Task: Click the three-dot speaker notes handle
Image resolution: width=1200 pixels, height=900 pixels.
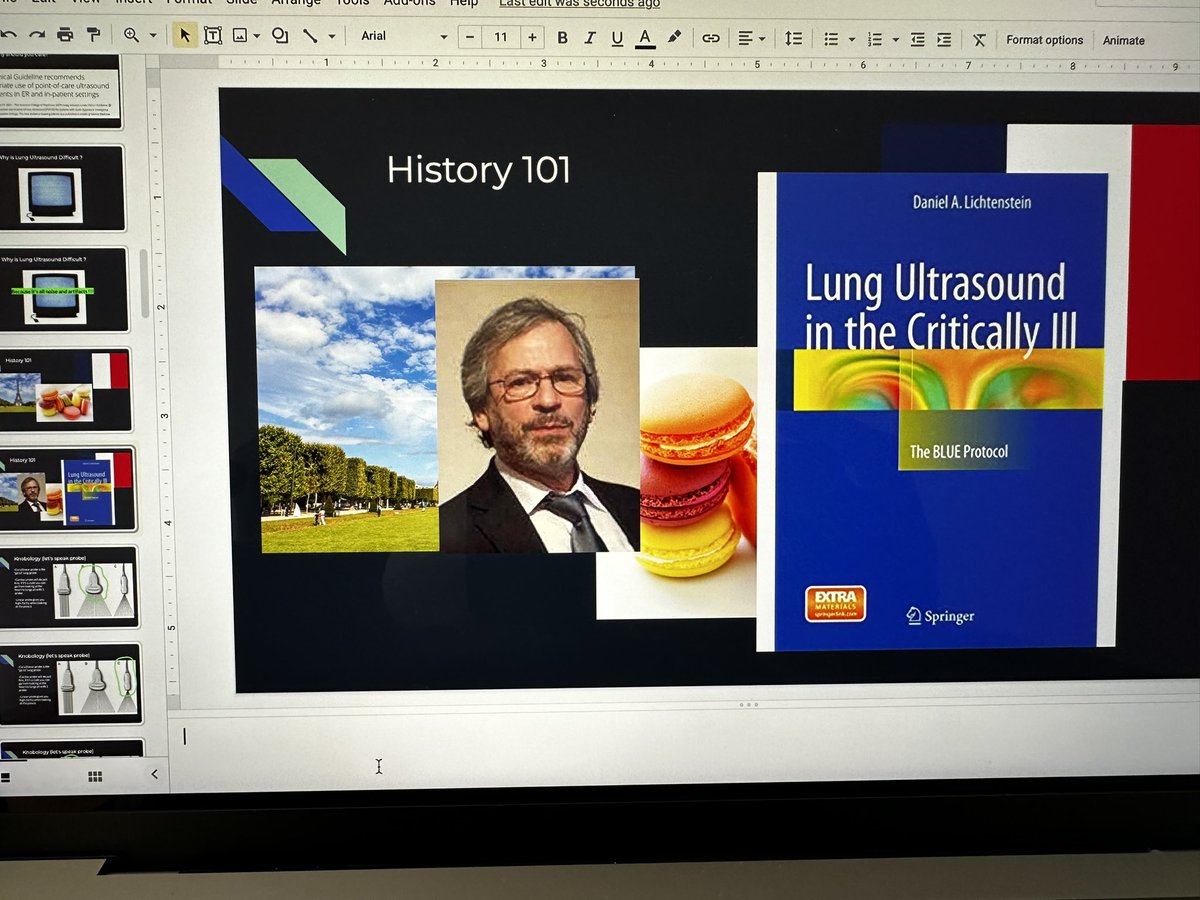Action: pos(748,705)
